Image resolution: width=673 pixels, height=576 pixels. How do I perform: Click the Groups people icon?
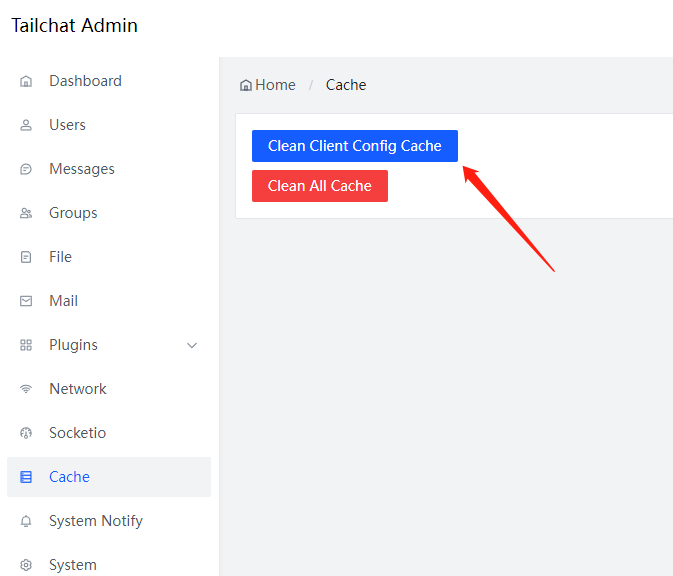tap(26, 213)
